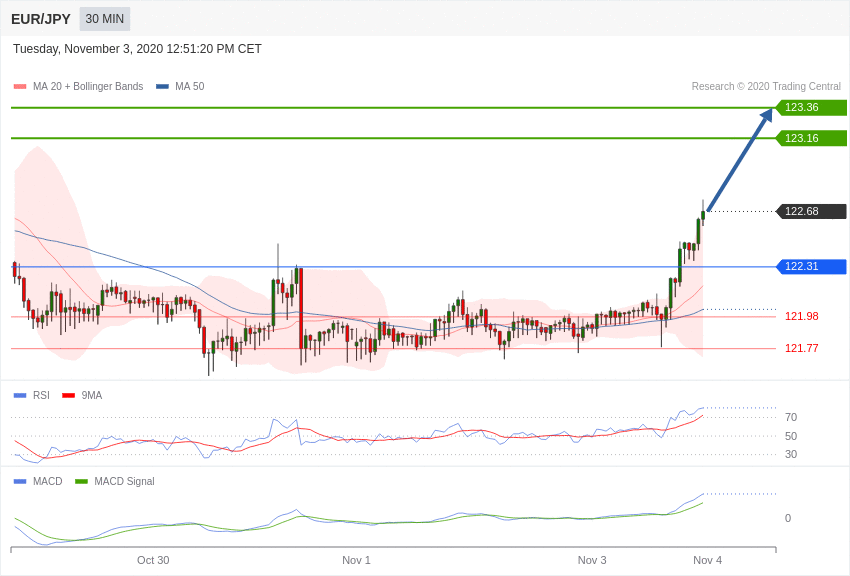Viewport: 850px width, 576px height.
Task: Click the MACD legend label
Action: coord(47,481)
